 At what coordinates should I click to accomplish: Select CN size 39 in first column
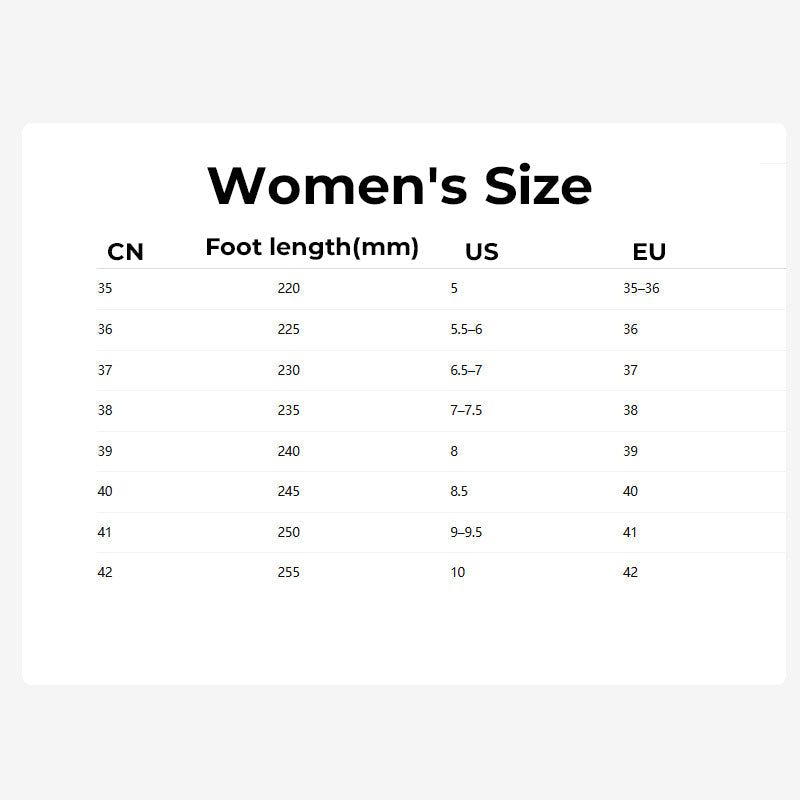(105, 451)
